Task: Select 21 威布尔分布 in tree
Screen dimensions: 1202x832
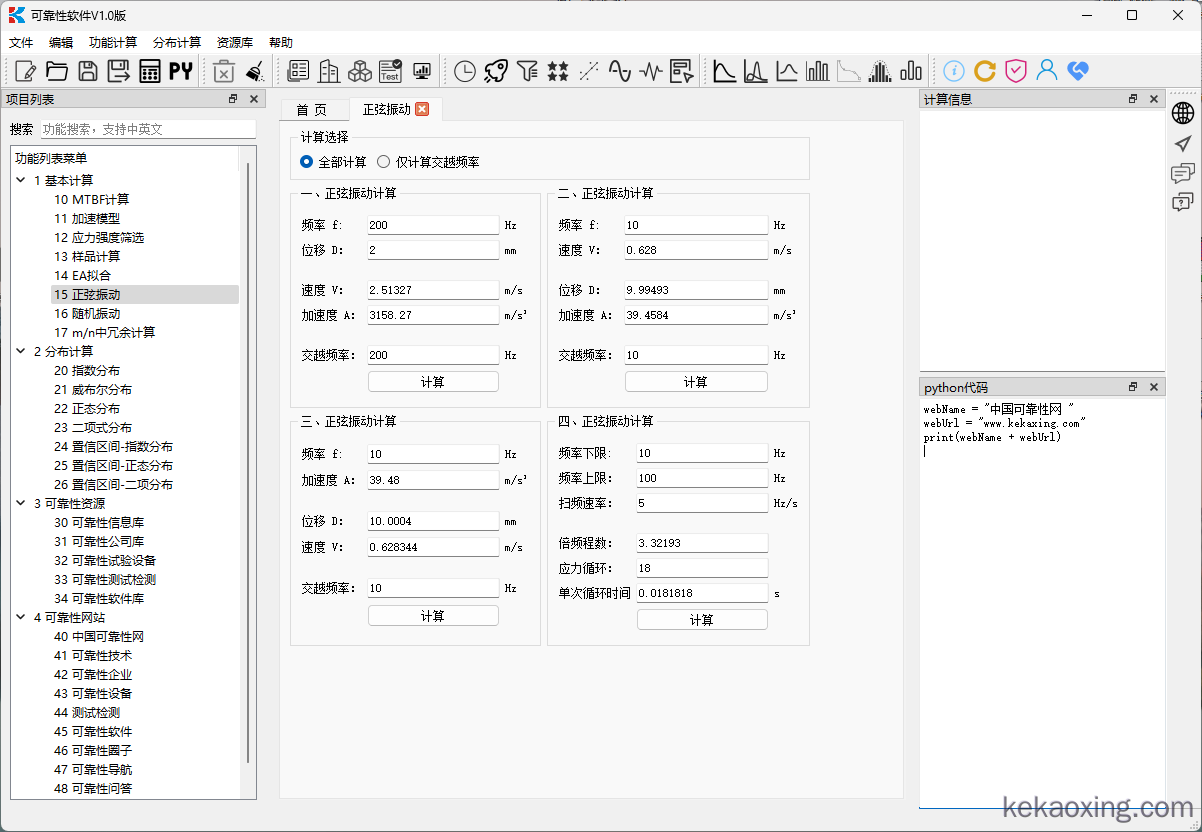Action: (x=93, y=390)
